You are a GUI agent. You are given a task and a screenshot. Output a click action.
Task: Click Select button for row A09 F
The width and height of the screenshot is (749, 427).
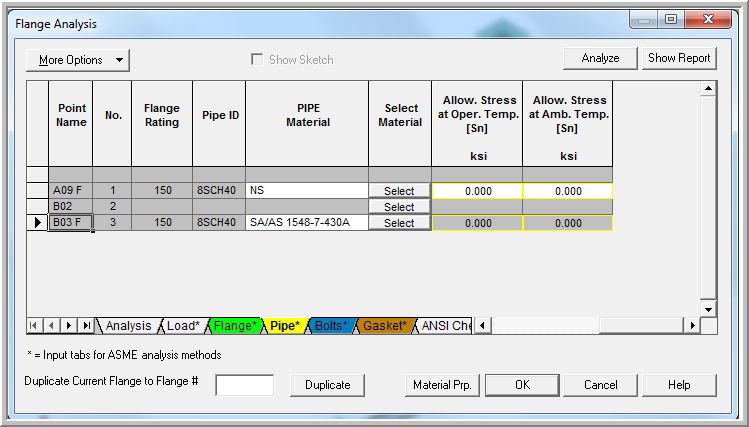coord(399,191)
